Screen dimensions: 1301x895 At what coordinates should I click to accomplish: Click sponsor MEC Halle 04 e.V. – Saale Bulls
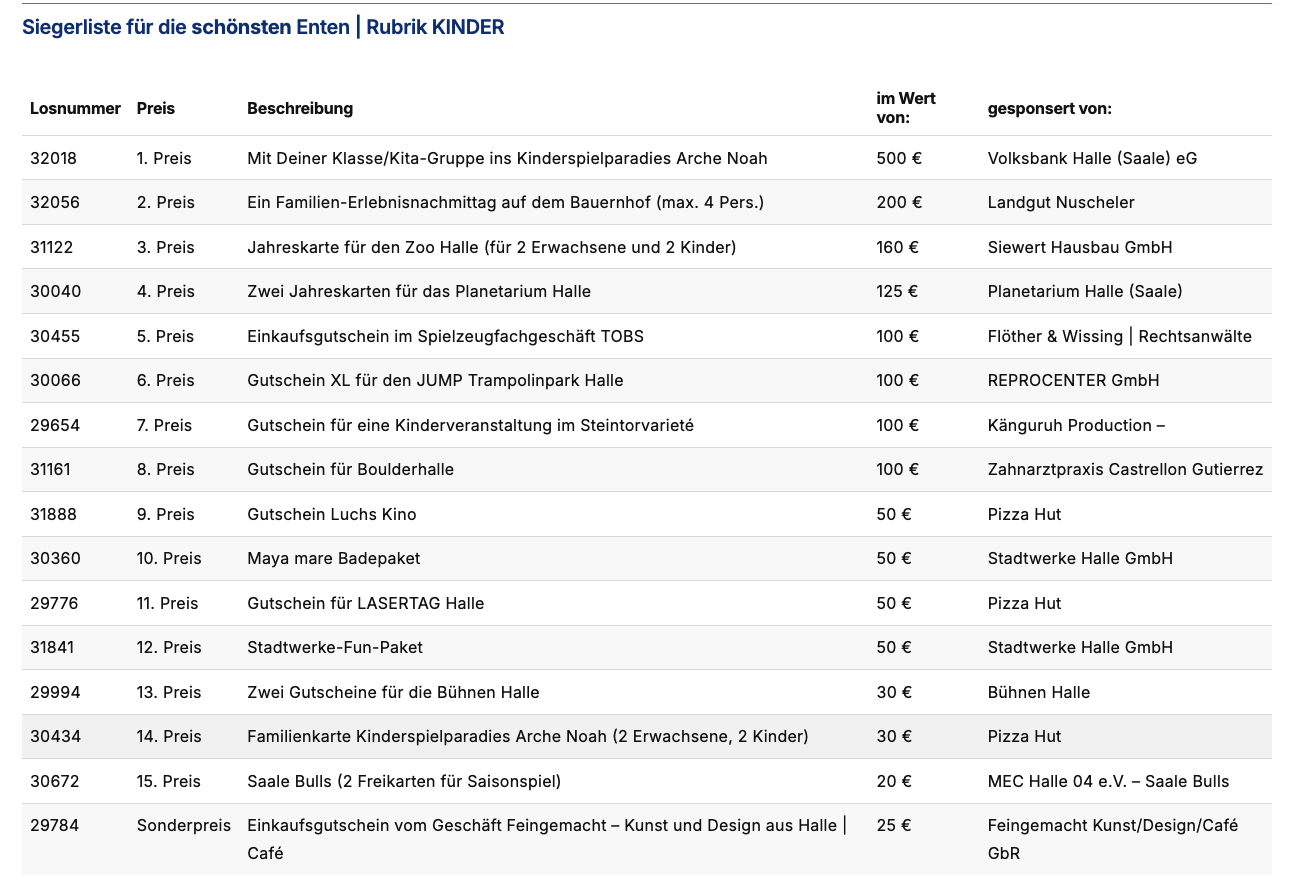click(1108, 781)
